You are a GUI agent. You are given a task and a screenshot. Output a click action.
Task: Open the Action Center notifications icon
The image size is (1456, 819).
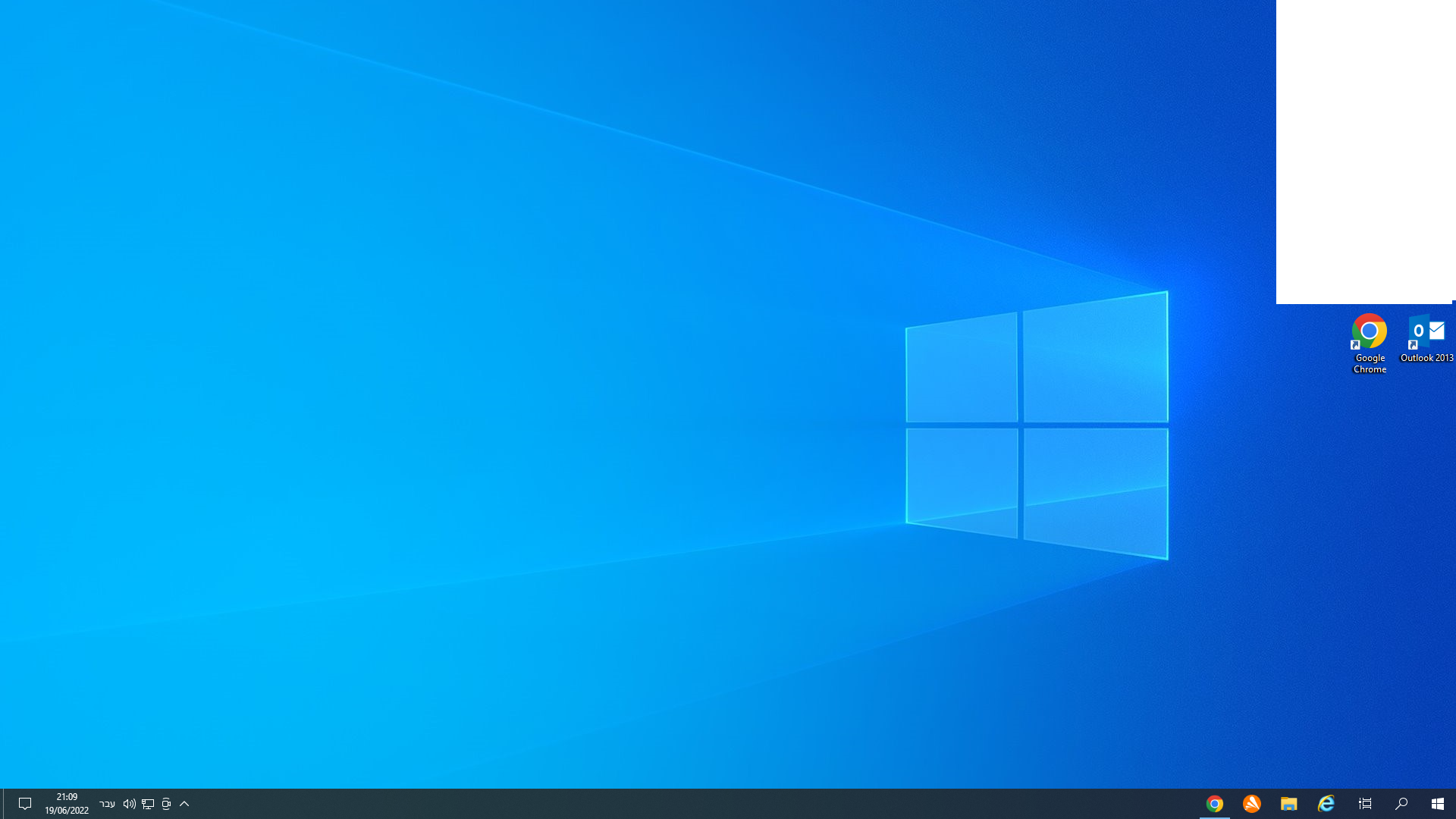pos(24,804)
